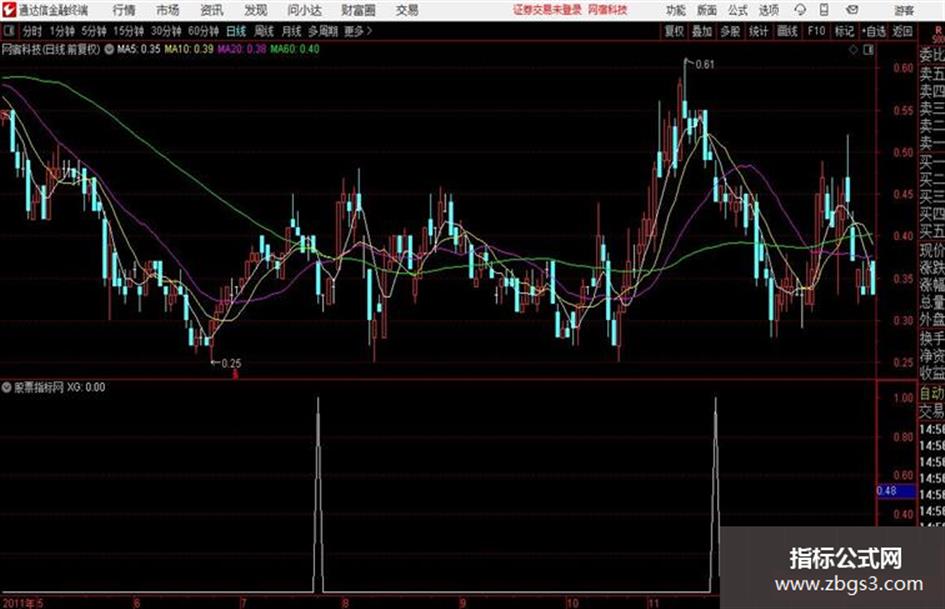Click the red marker icon below 0.25 low
The width and height of the screenshot is (945, 609).
tap(236, 374)
